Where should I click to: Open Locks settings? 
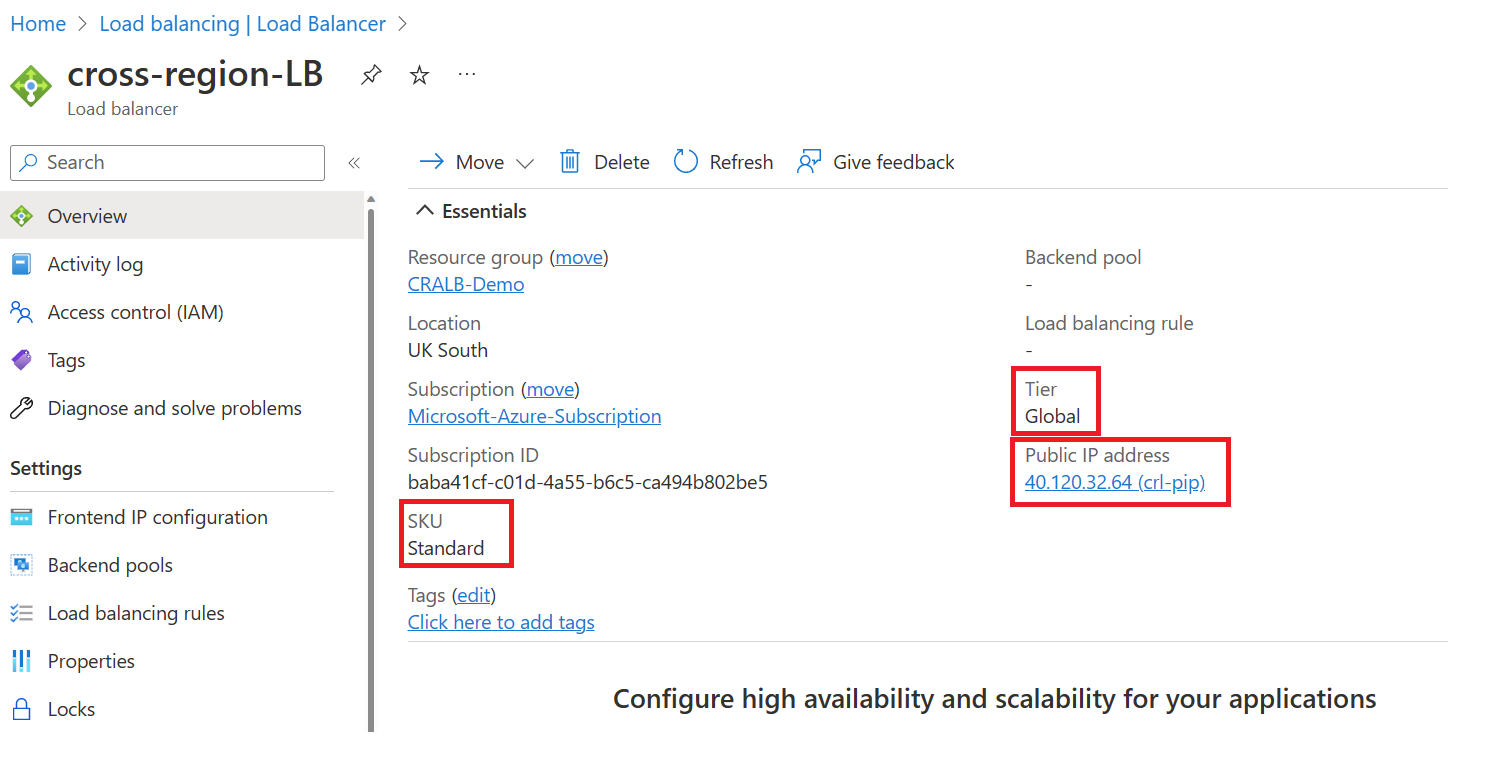click(x=71, y=708)
